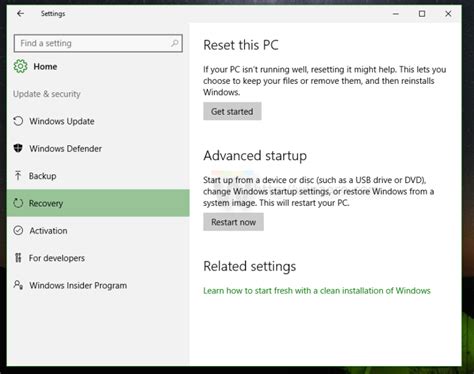This screenshot has height=374, width=474.
Task: Click the Advanced startup heading
Action: pos(255,156)
